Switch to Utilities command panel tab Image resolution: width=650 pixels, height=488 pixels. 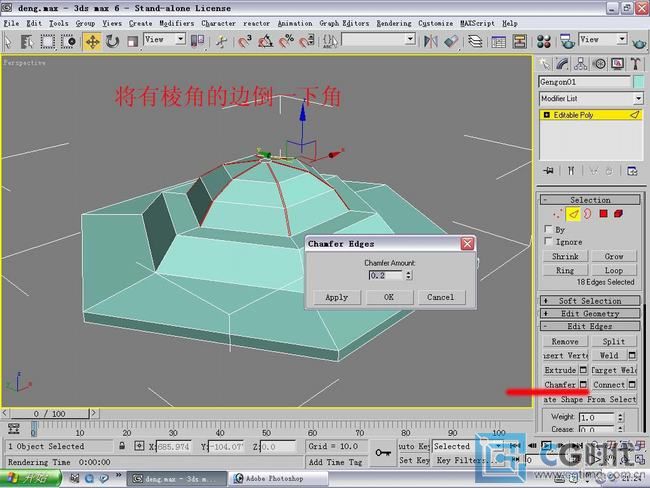tap(635, 64)
